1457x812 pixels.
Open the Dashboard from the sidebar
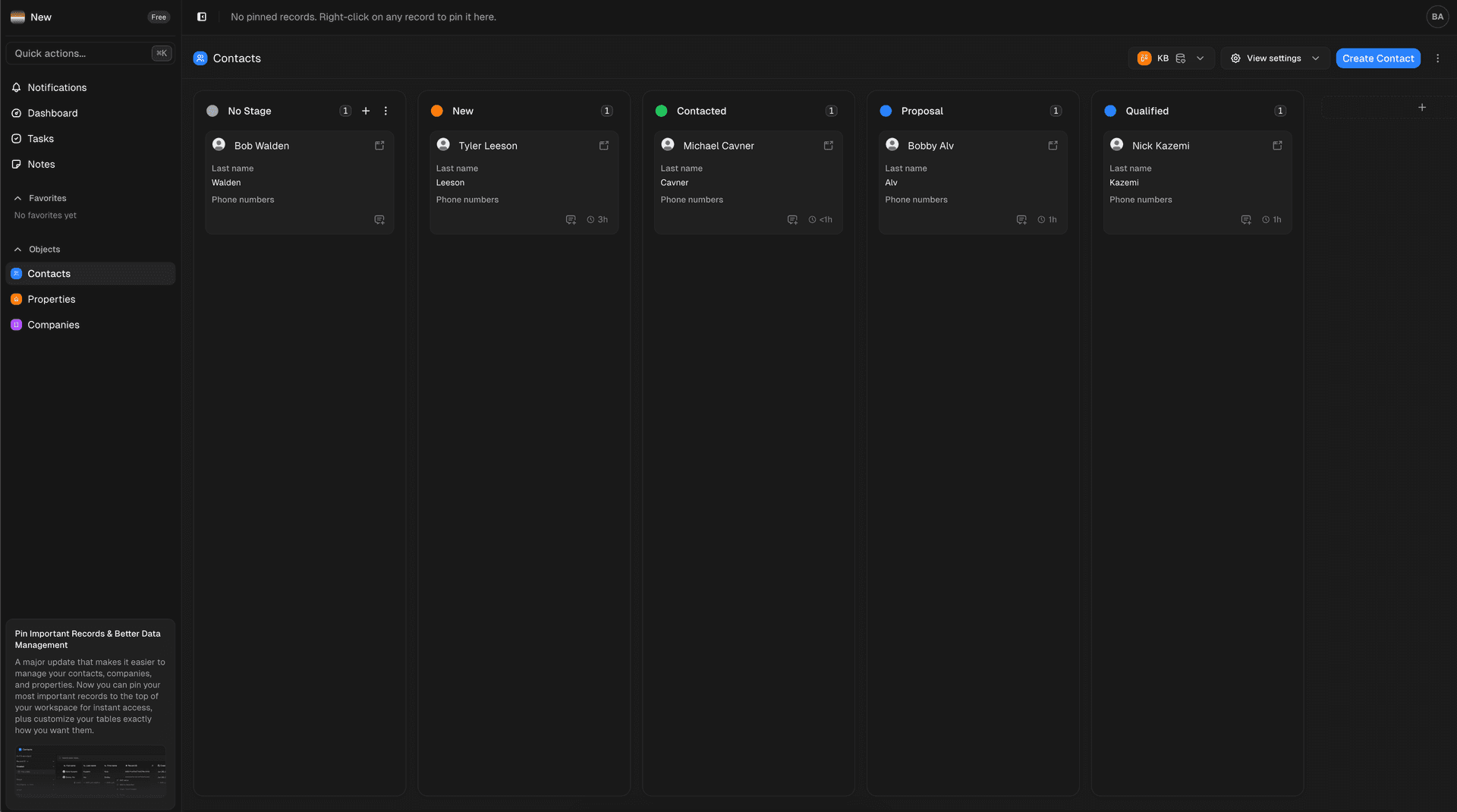(x=52, y=113)
